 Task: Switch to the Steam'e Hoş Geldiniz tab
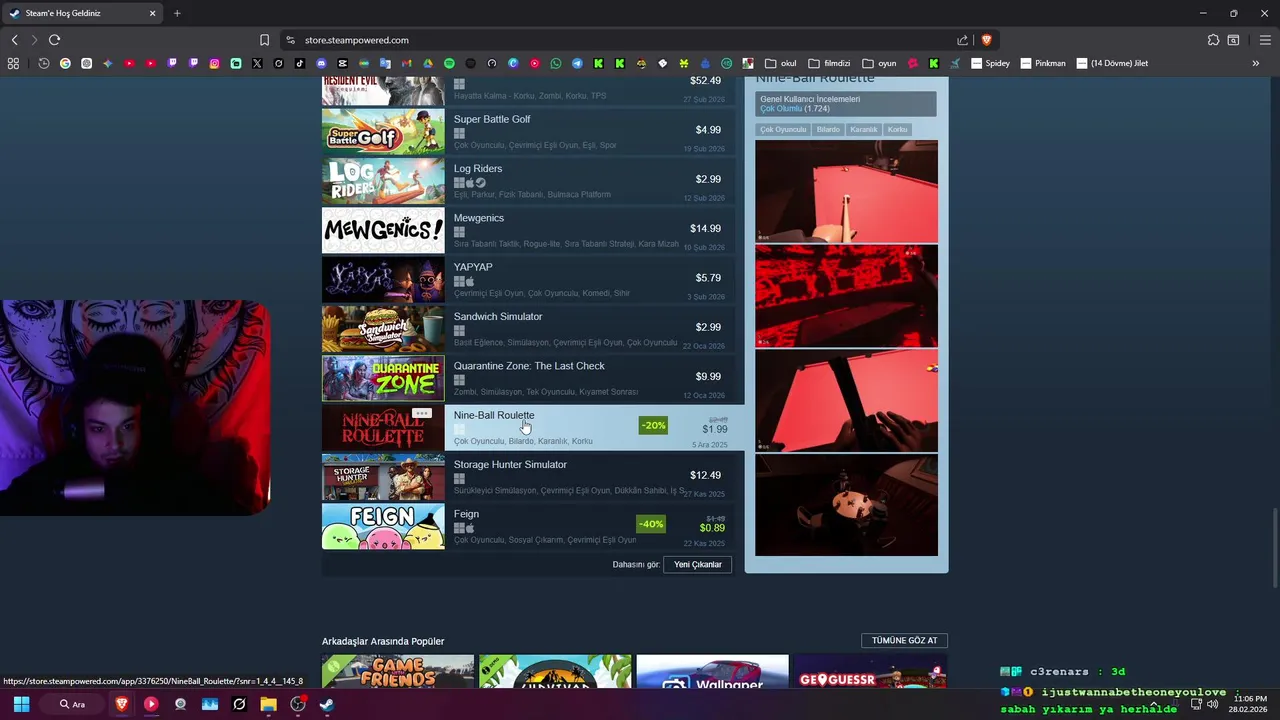[83, 13]
